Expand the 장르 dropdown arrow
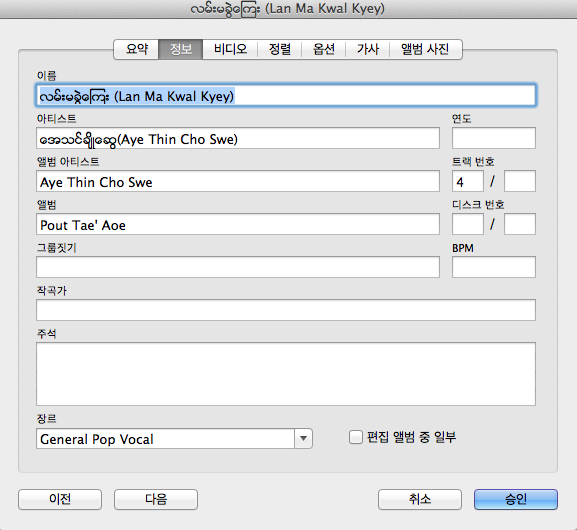The width and height of the screenshot is (577, 530). click(x=303, y=438)
